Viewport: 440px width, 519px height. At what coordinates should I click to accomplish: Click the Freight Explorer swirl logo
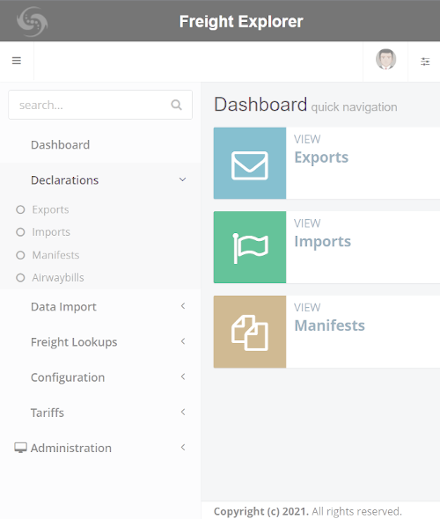[x=32, y=22]
